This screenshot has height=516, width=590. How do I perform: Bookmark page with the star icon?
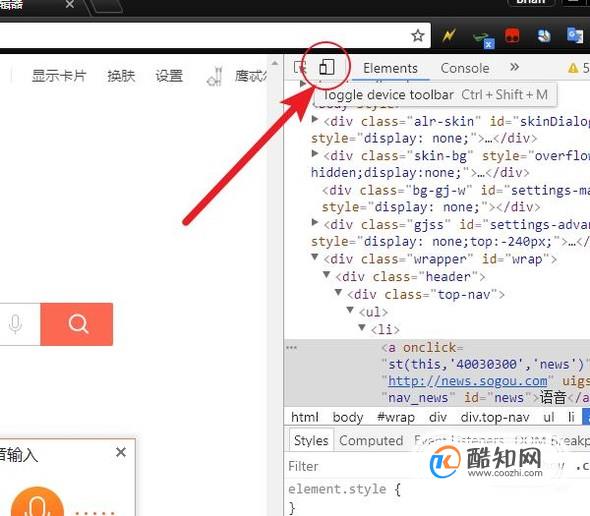coord(418,36)
